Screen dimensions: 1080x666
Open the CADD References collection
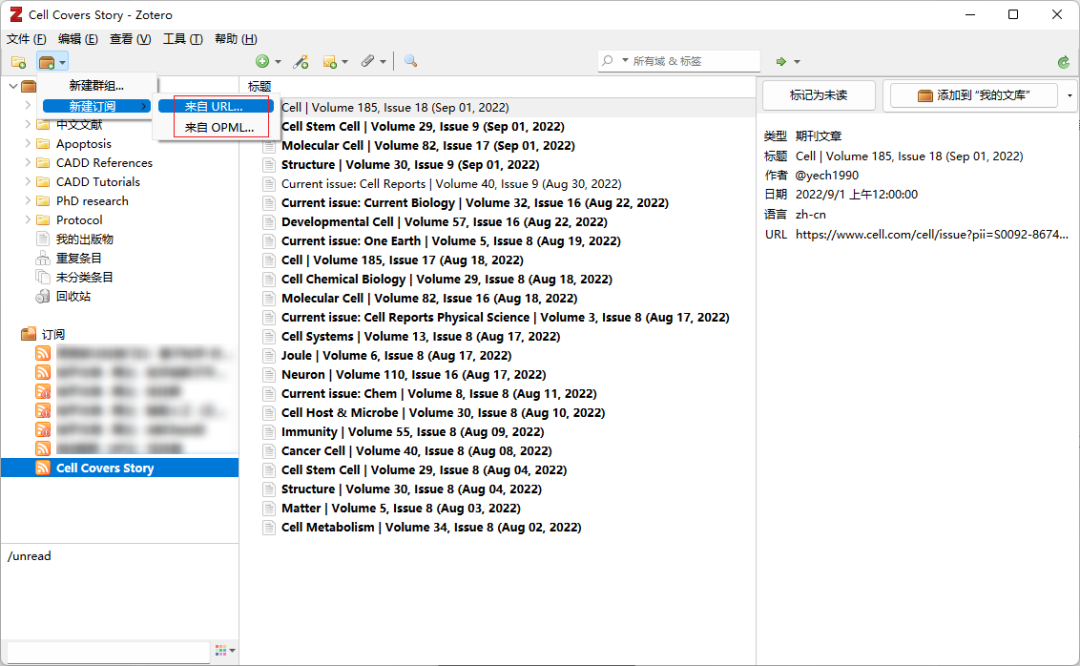pos(104,163)
